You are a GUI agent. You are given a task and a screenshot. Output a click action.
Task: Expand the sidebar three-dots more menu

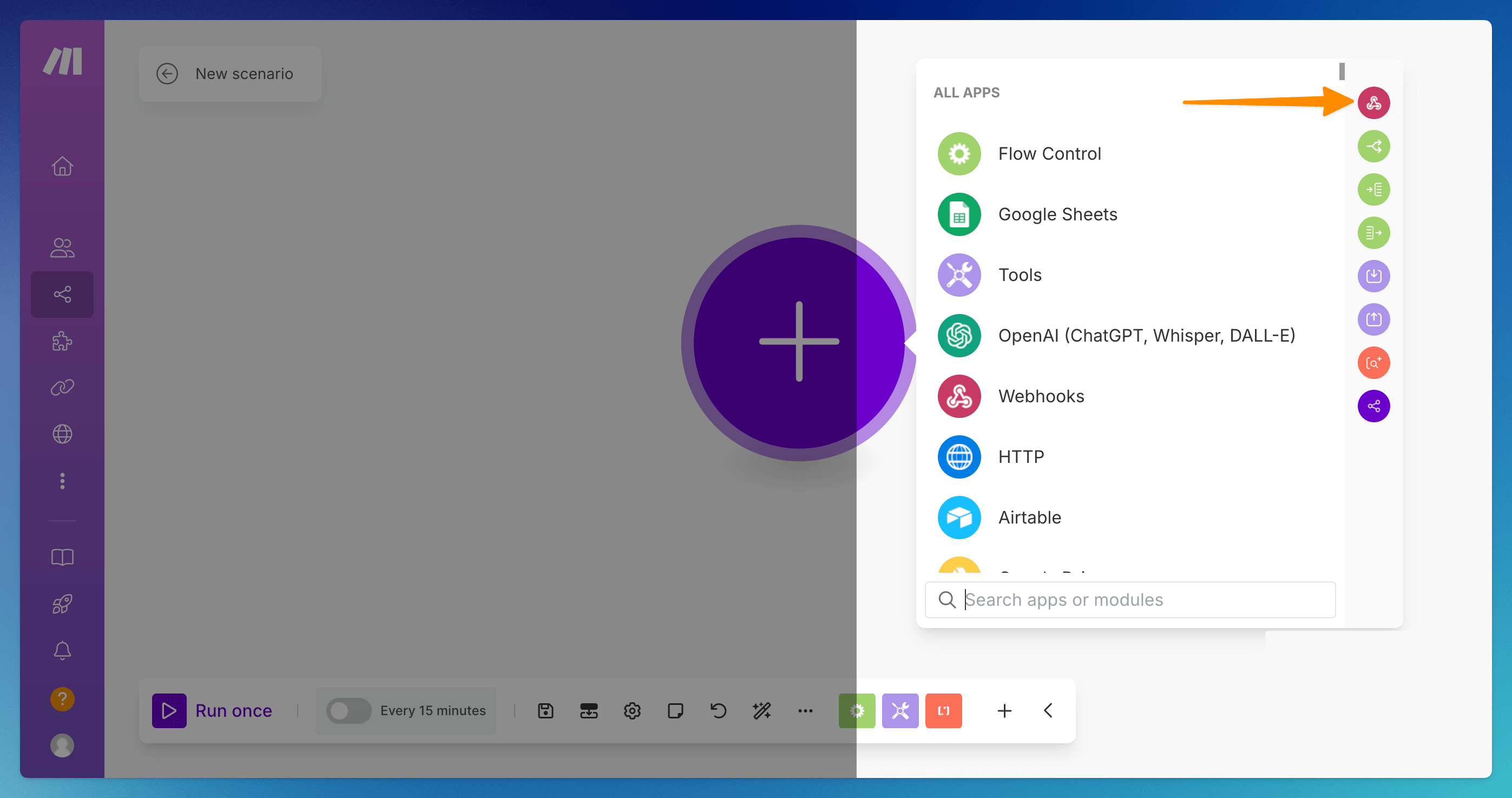[62, 481]
